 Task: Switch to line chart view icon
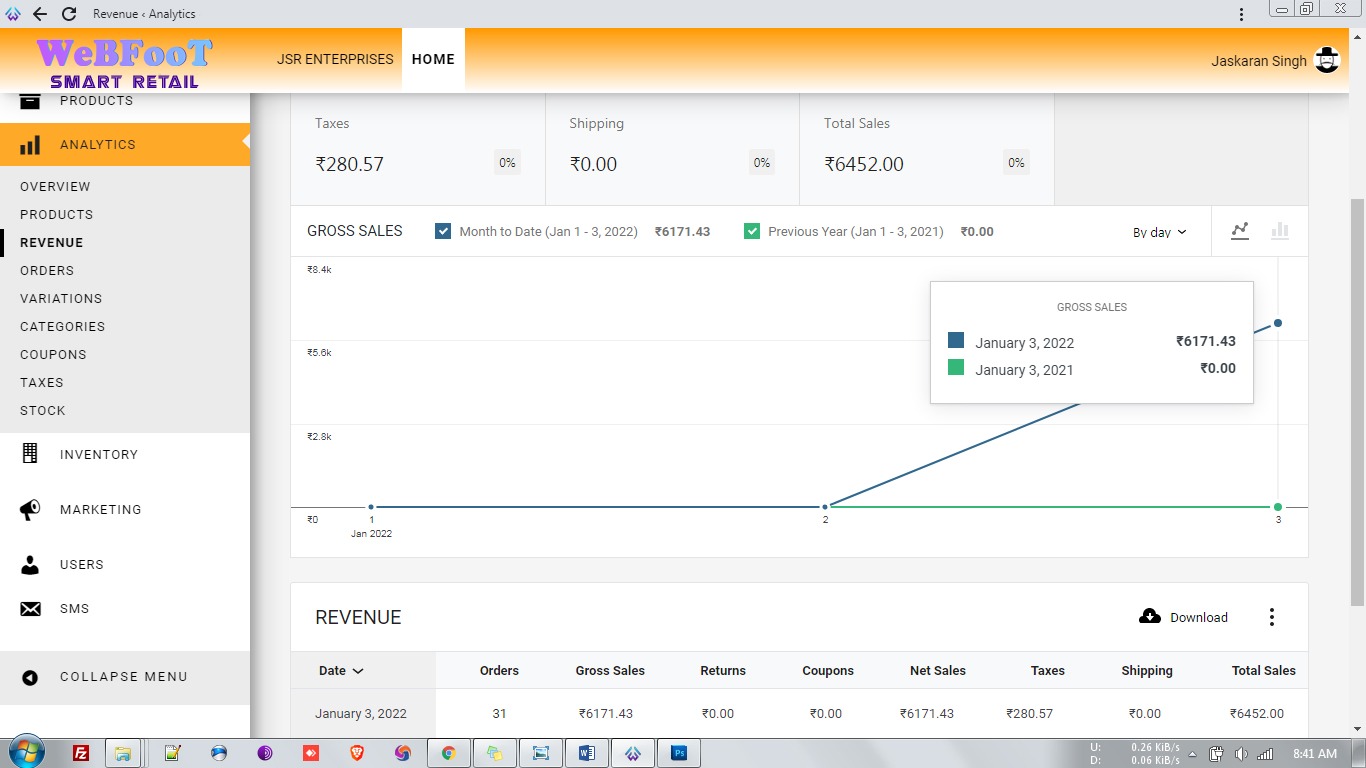pos(1240,231)
